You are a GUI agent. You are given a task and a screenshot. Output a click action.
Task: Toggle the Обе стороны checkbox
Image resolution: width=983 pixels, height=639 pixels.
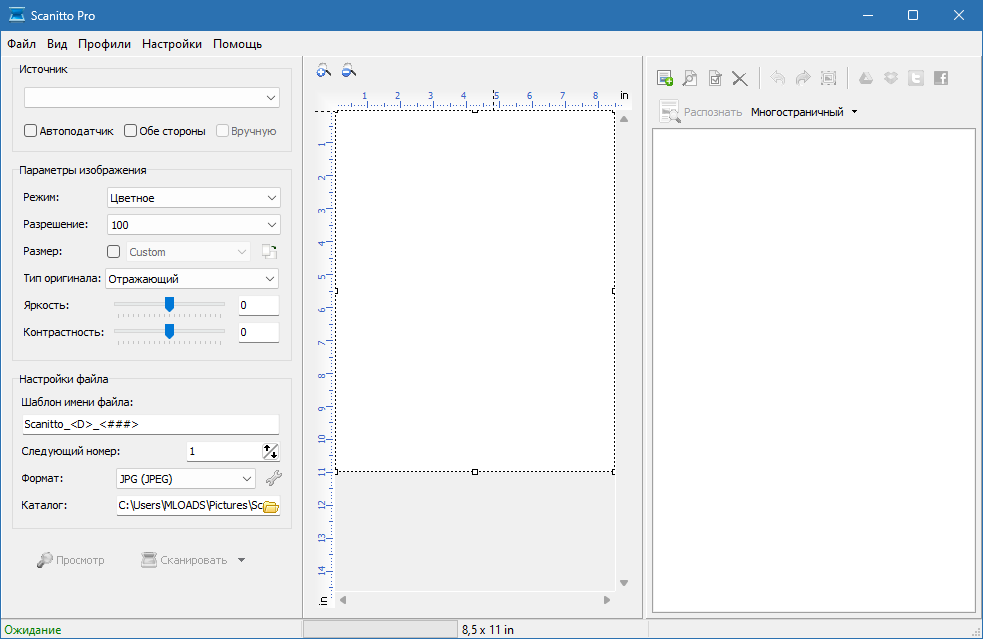[x=130, y=131]
